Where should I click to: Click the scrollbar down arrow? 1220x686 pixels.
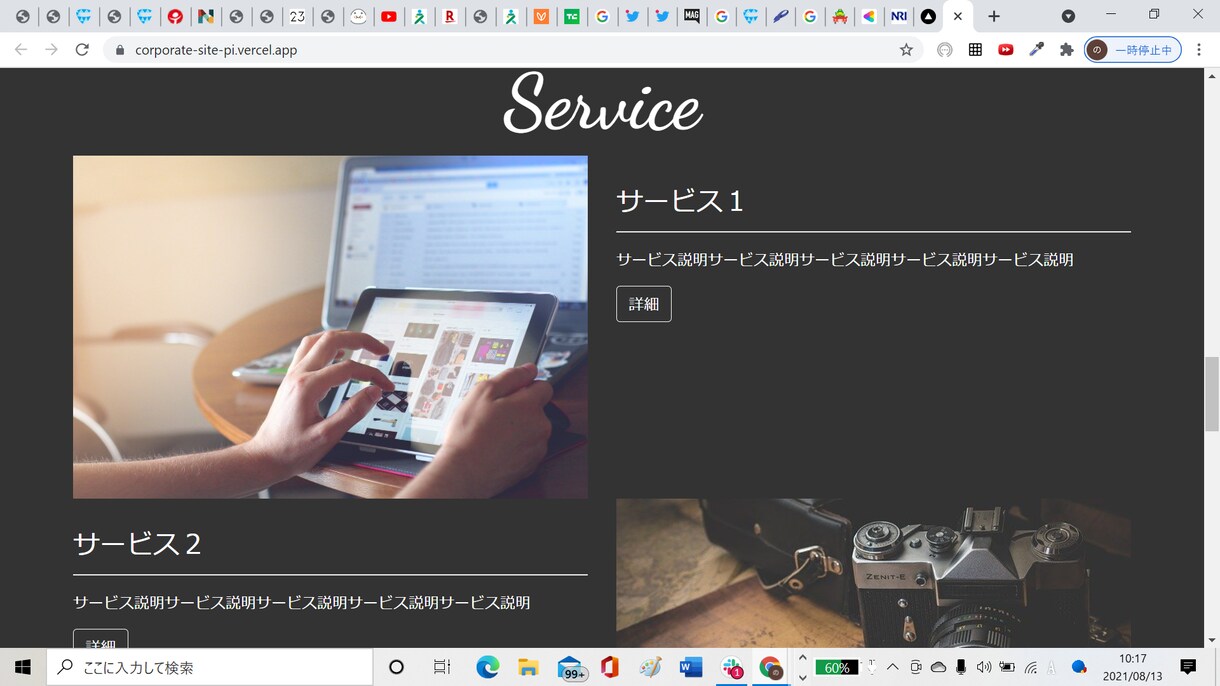(1212, 639)
